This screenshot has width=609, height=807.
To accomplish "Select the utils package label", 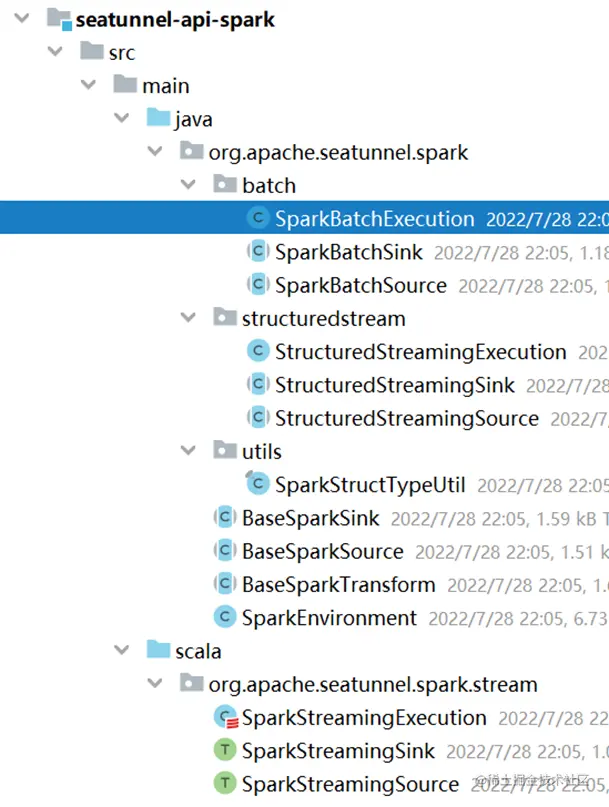I will 262,451.
